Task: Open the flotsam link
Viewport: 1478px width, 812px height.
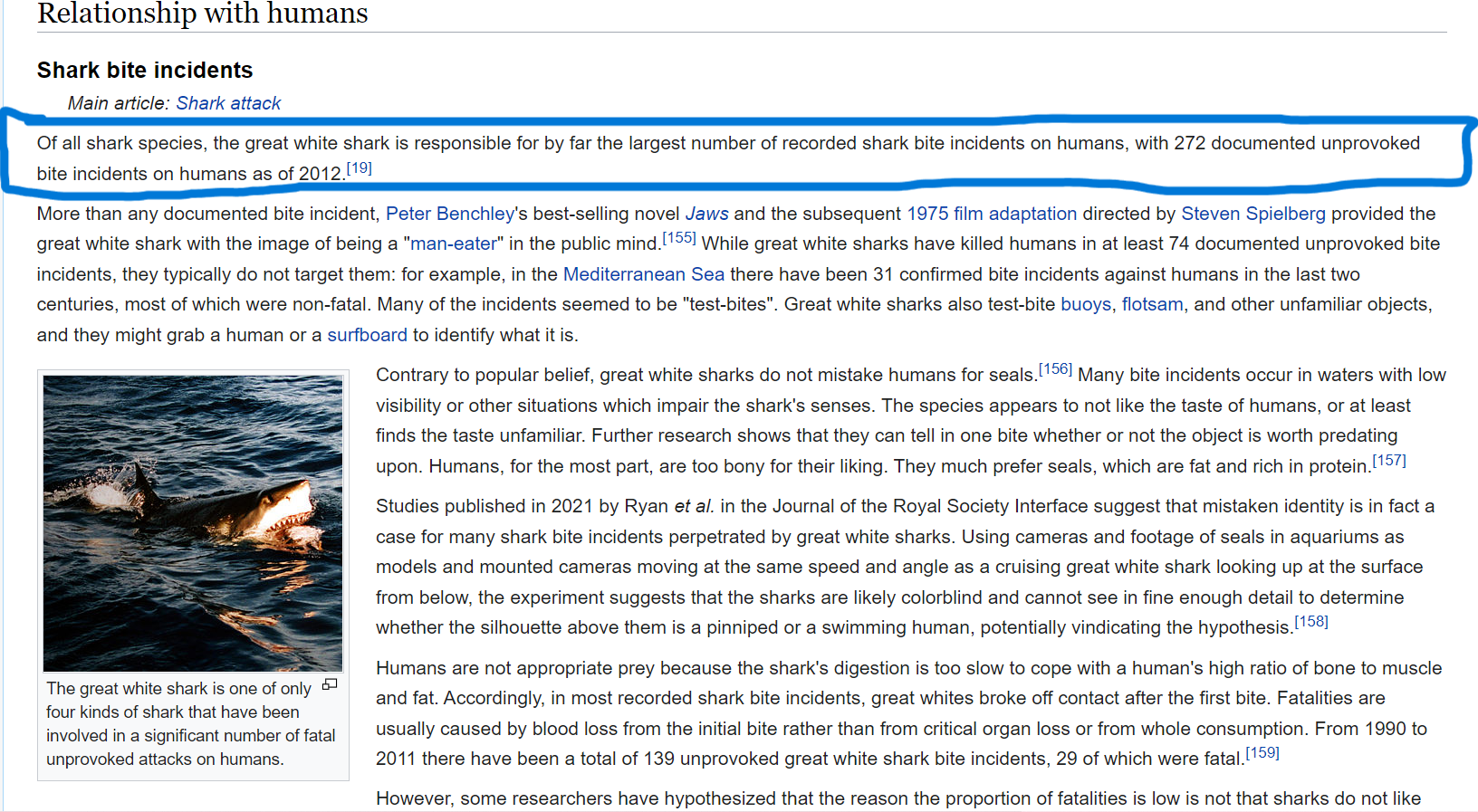Action: pyautogui.click(x=1153, y=304)
